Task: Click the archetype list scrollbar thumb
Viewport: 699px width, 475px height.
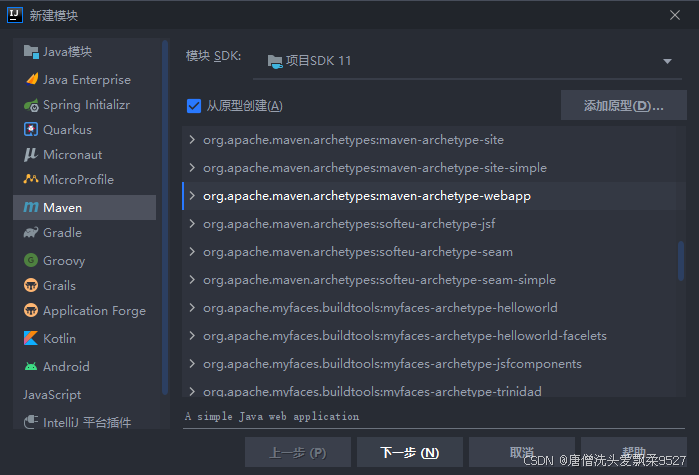Action: point(681,261)
